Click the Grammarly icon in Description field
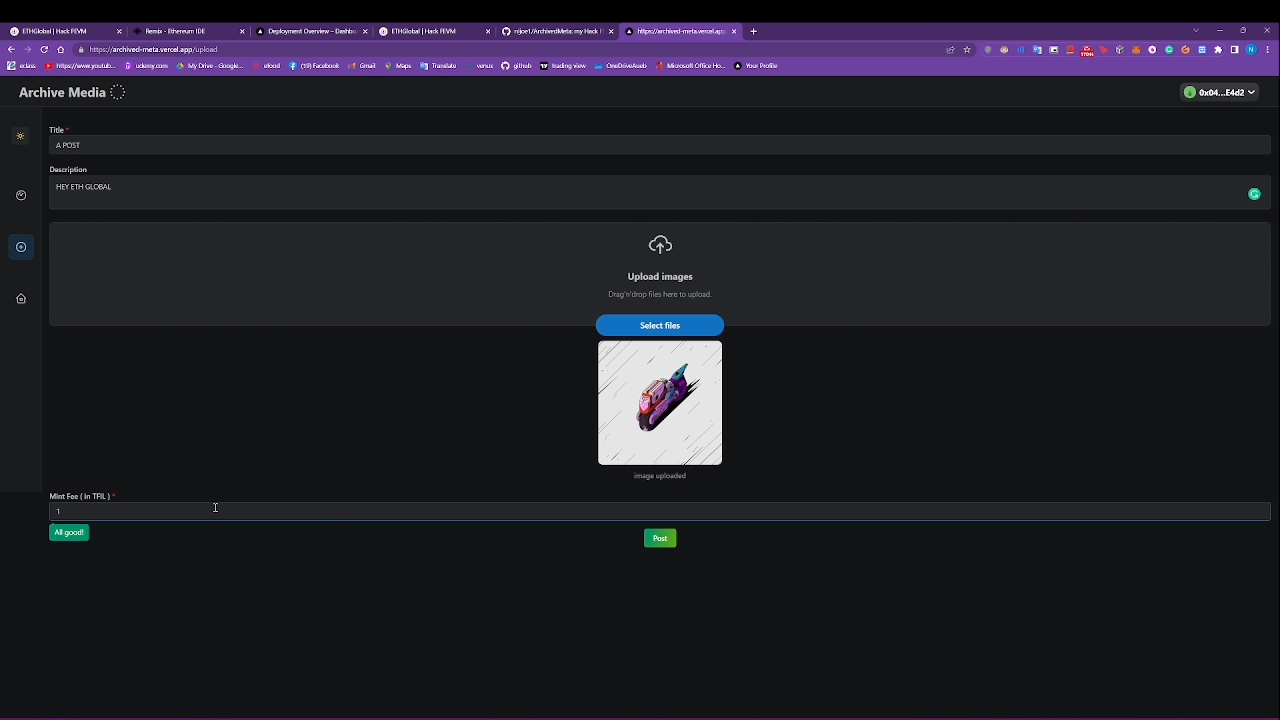The width and height of the screenshot is (1280, 720). pyautogui.click(x=1254, y=194)
